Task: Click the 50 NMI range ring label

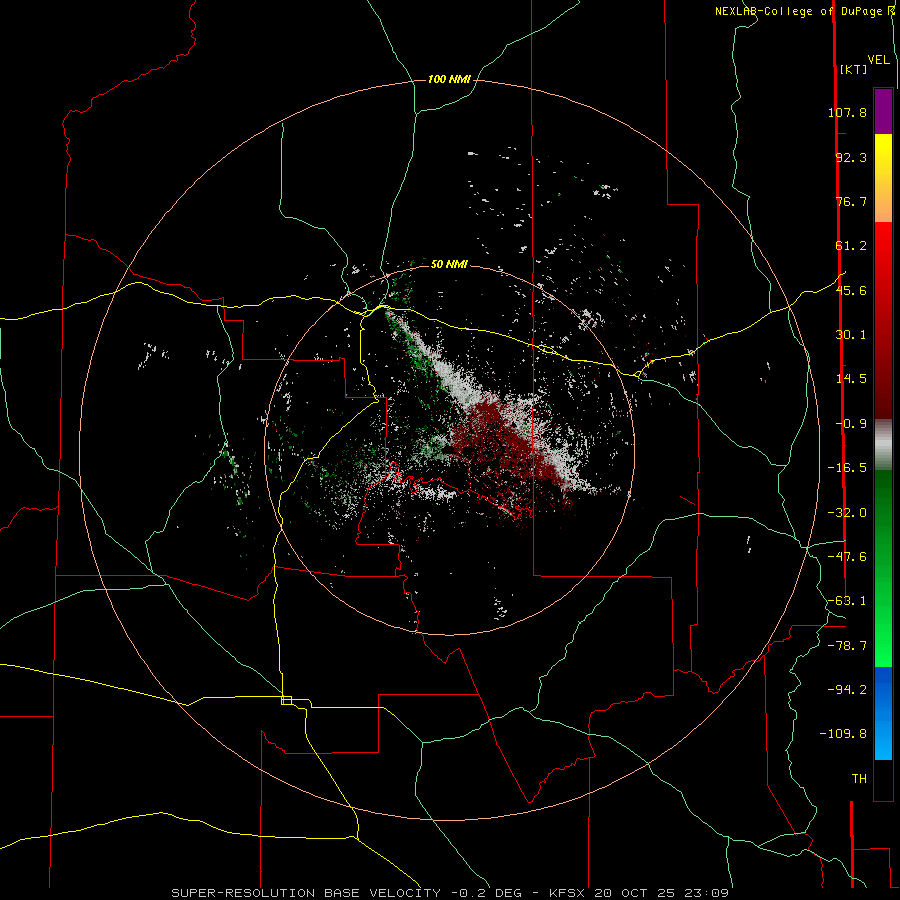Action: click(449, 264)
